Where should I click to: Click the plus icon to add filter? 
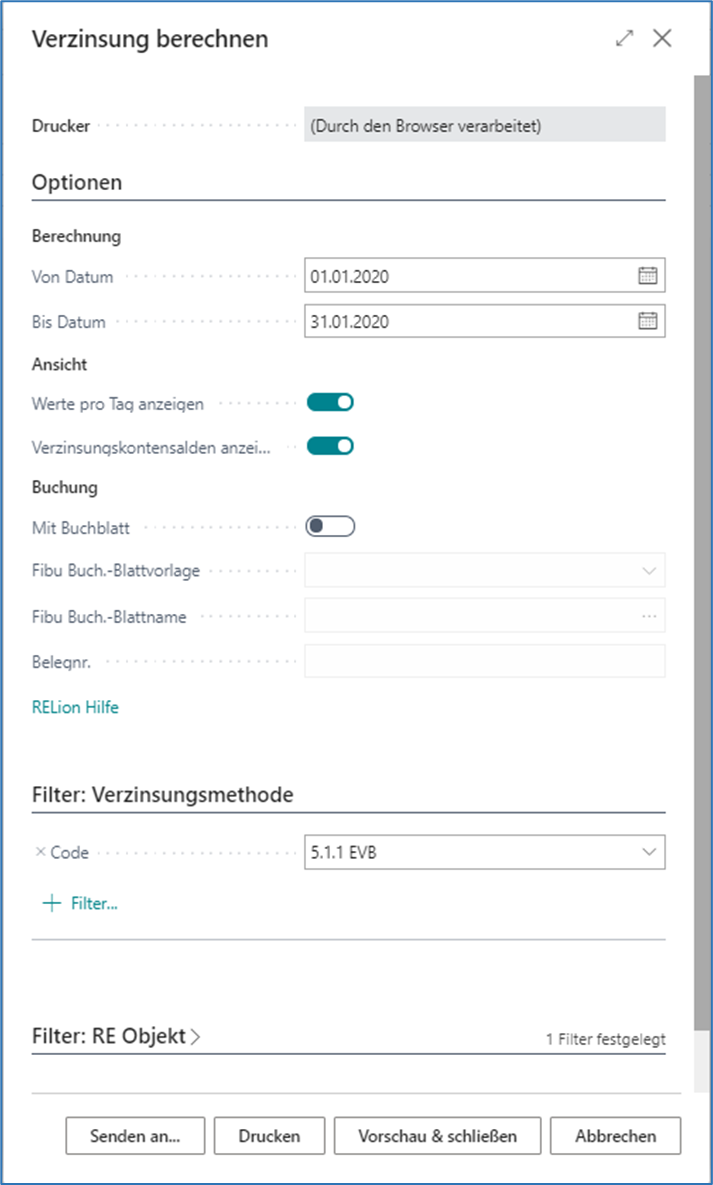(x=51, y=903)
